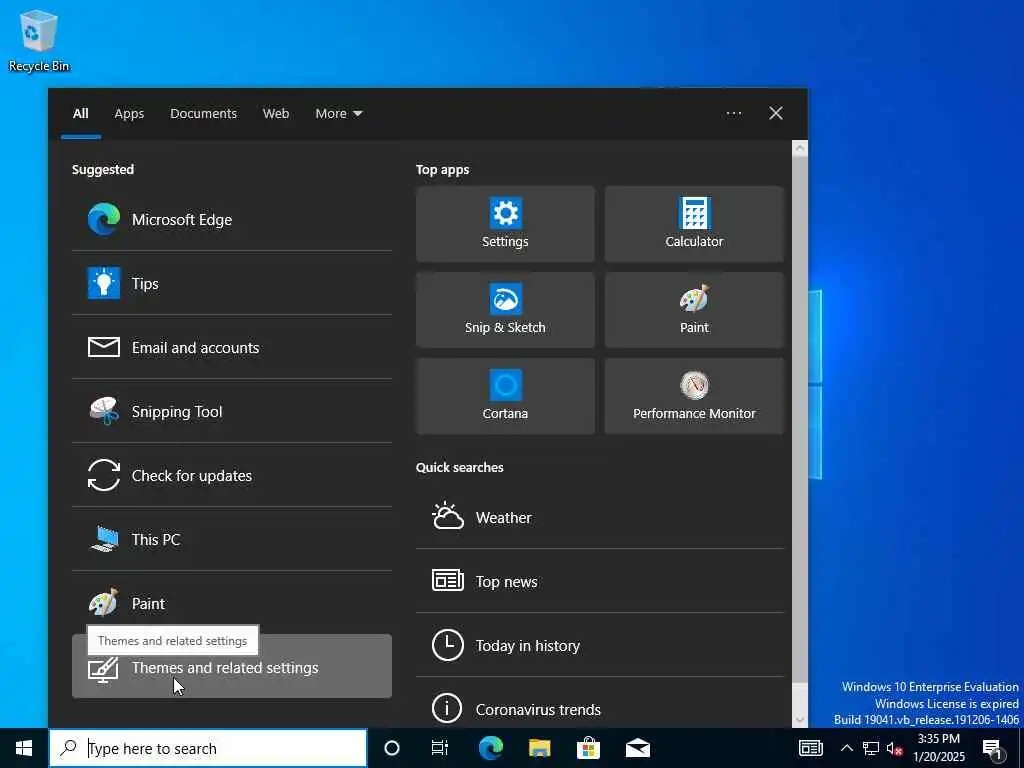Open Themes and related settings

pyautogui.click(x=232, y=666)
